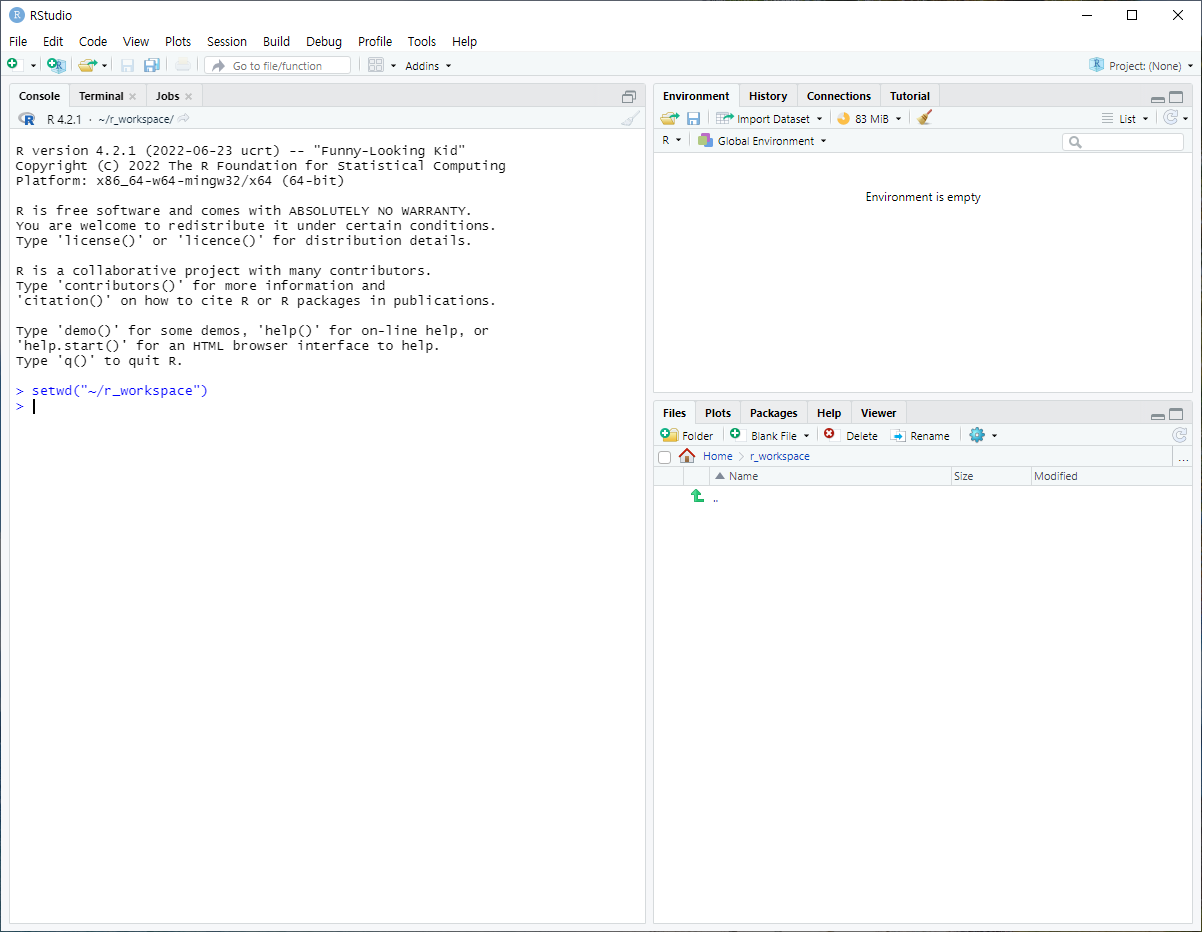This screenshot has width=1202, height=932.
Task: Switch to the History tab
Action: 768,96
